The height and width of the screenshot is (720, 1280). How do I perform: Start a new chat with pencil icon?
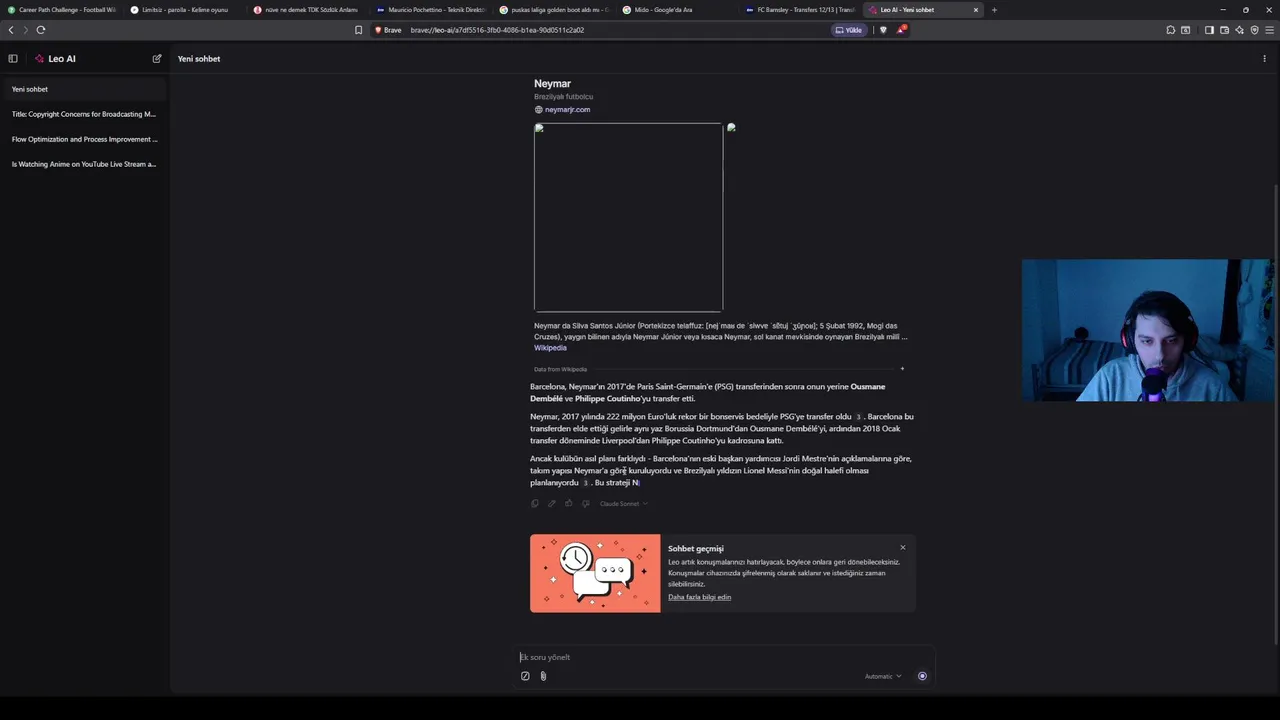click(x=156, y=59)
